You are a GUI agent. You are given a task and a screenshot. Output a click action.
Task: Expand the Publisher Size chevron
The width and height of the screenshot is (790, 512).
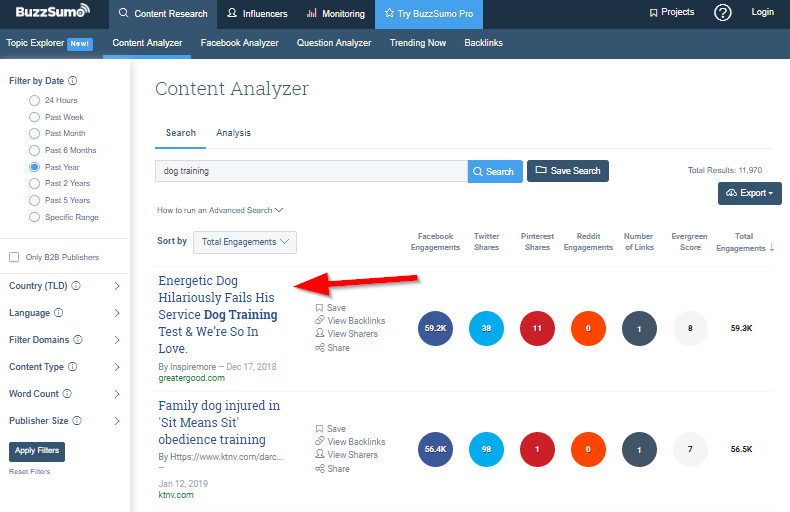click(117, 421)
